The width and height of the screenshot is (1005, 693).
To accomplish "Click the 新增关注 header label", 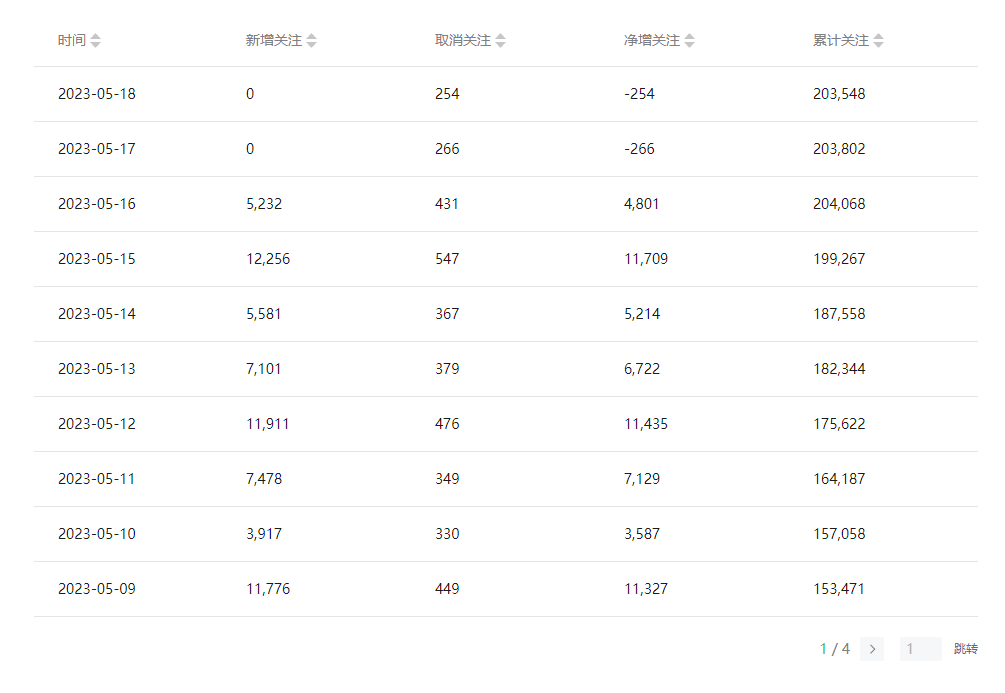I will coord(273,41).
